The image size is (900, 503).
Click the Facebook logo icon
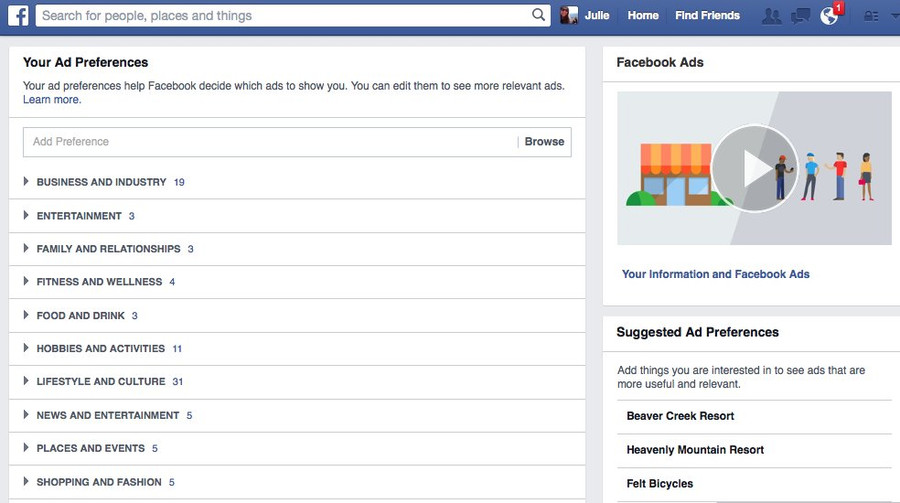point(18,15)
